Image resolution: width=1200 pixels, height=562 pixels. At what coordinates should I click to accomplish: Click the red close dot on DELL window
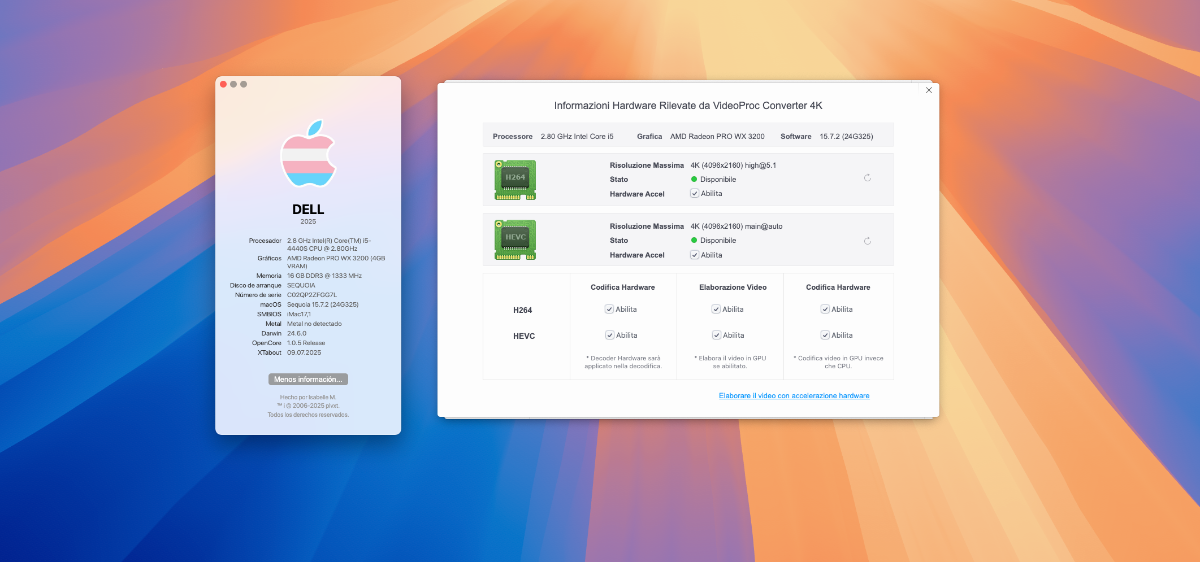[224, 84]
